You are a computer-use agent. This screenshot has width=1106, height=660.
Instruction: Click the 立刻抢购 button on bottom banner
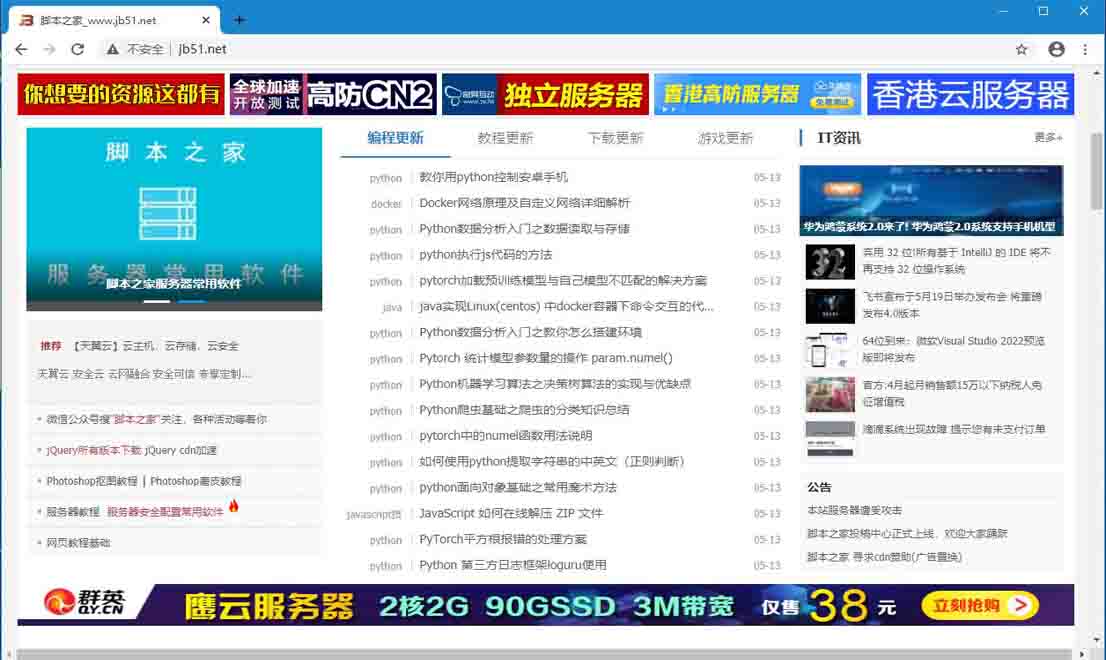pyautogui.click(x=980, y=605)
